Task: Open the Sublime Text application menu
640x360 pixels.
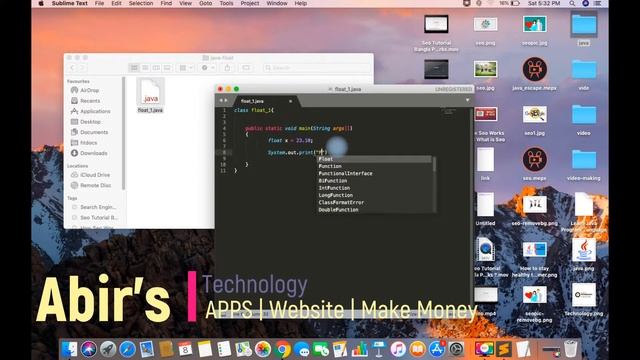Action: coord(69,3)
